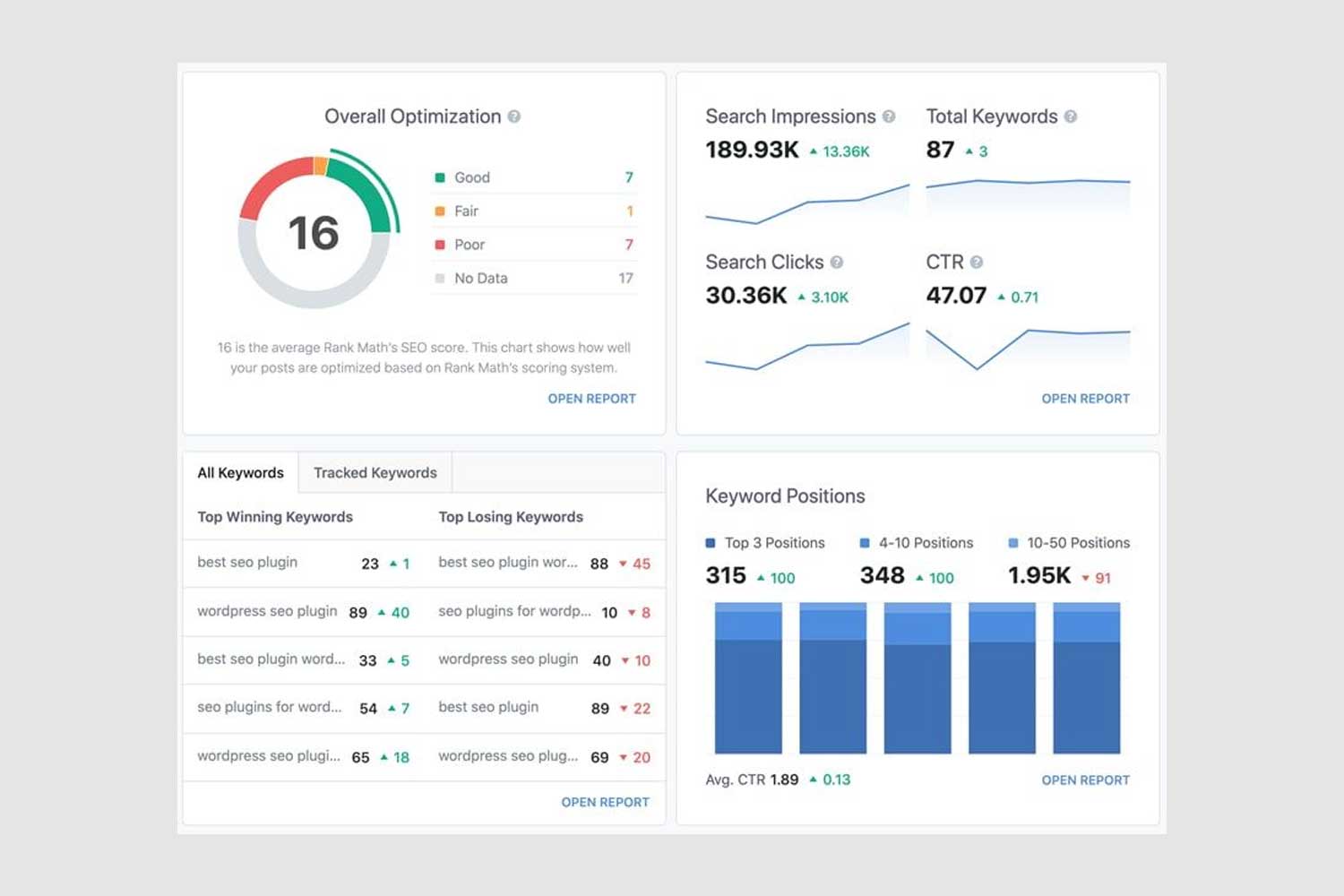Viewport: 1344px width, 896px height.
Task: Switch to the All Keywords tab
Action: point(240,473)
